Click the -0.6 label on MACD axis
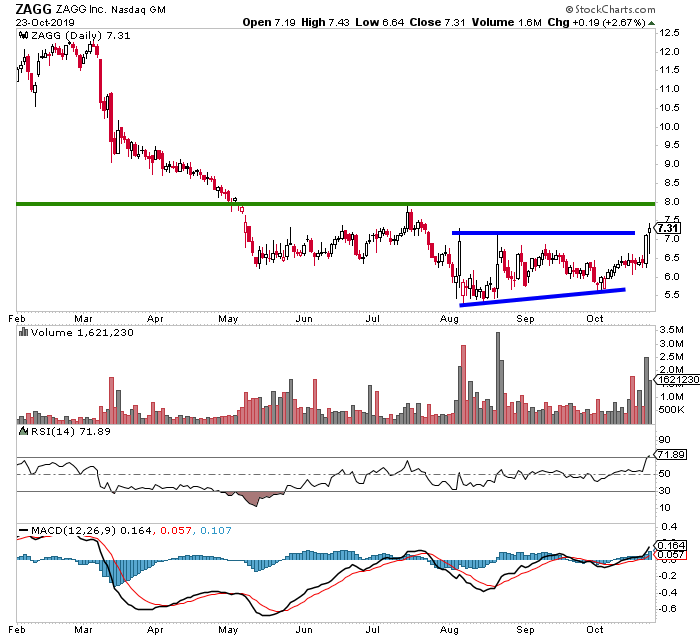 (667, 609)
